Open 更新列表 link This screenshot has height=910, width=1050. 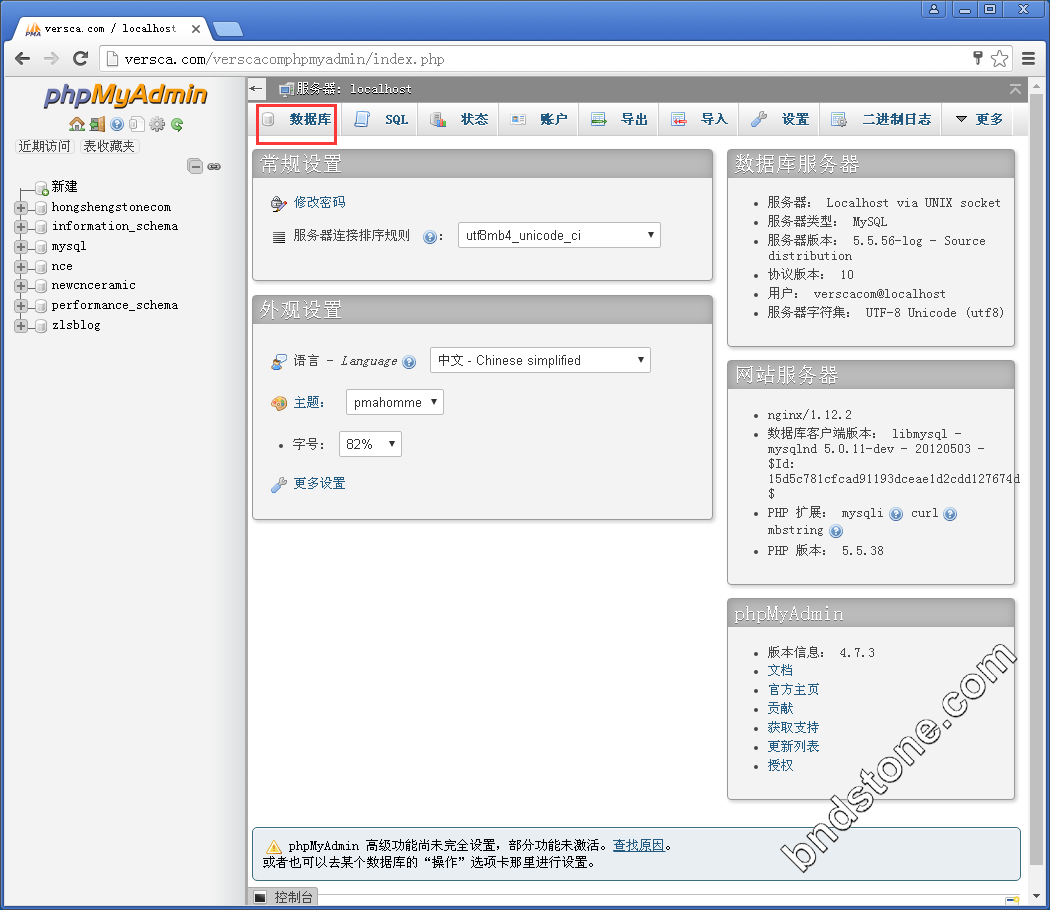794,746
